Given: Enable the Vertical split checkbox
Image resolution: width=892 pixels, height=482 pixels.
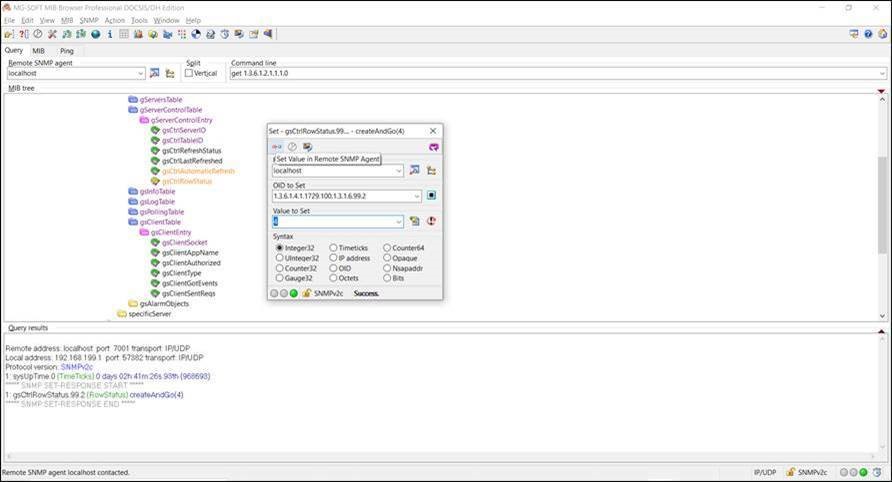Looking at the screenshot, I should (x=189, y=73).
